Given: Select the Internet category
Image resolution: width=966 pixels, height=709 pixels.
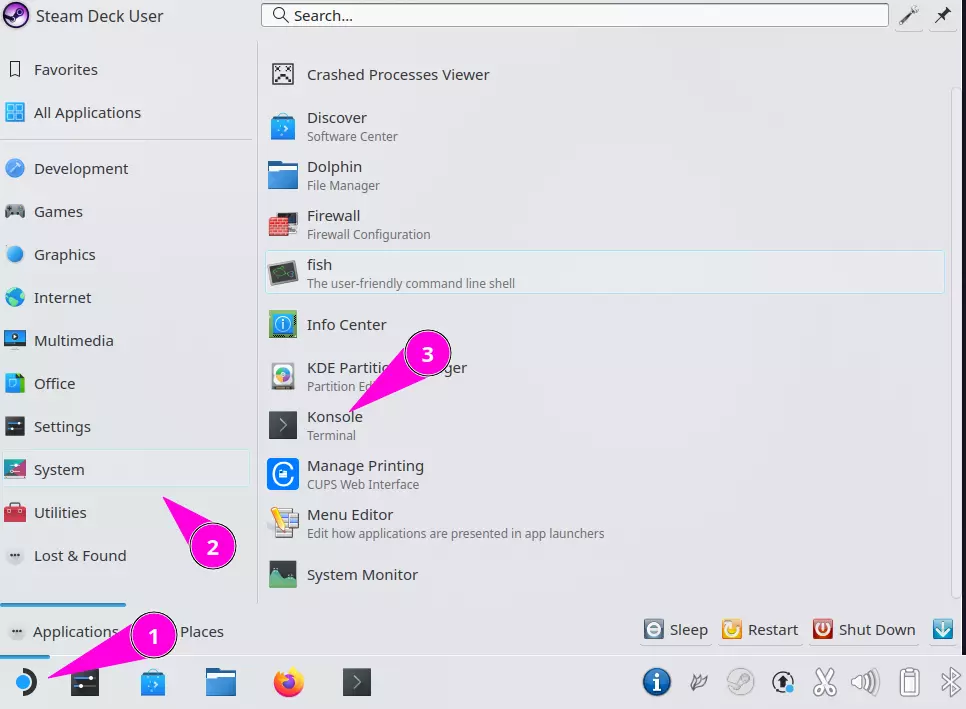Looking at the screenshot, I should [x=126, y=298].
